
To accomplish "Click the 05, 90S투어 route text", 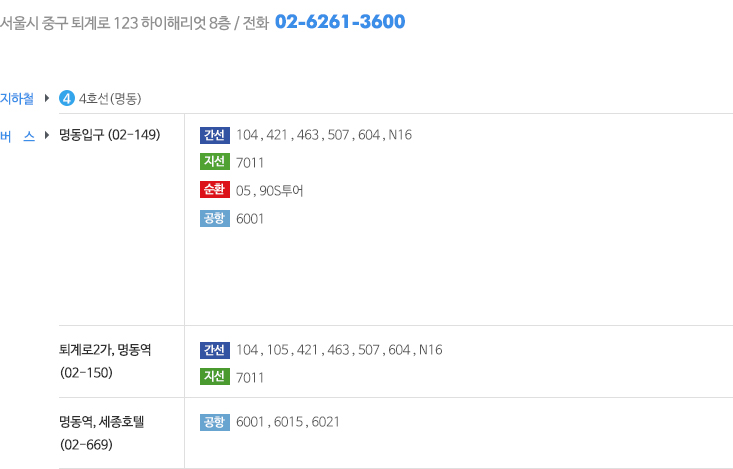I will 270,191.
